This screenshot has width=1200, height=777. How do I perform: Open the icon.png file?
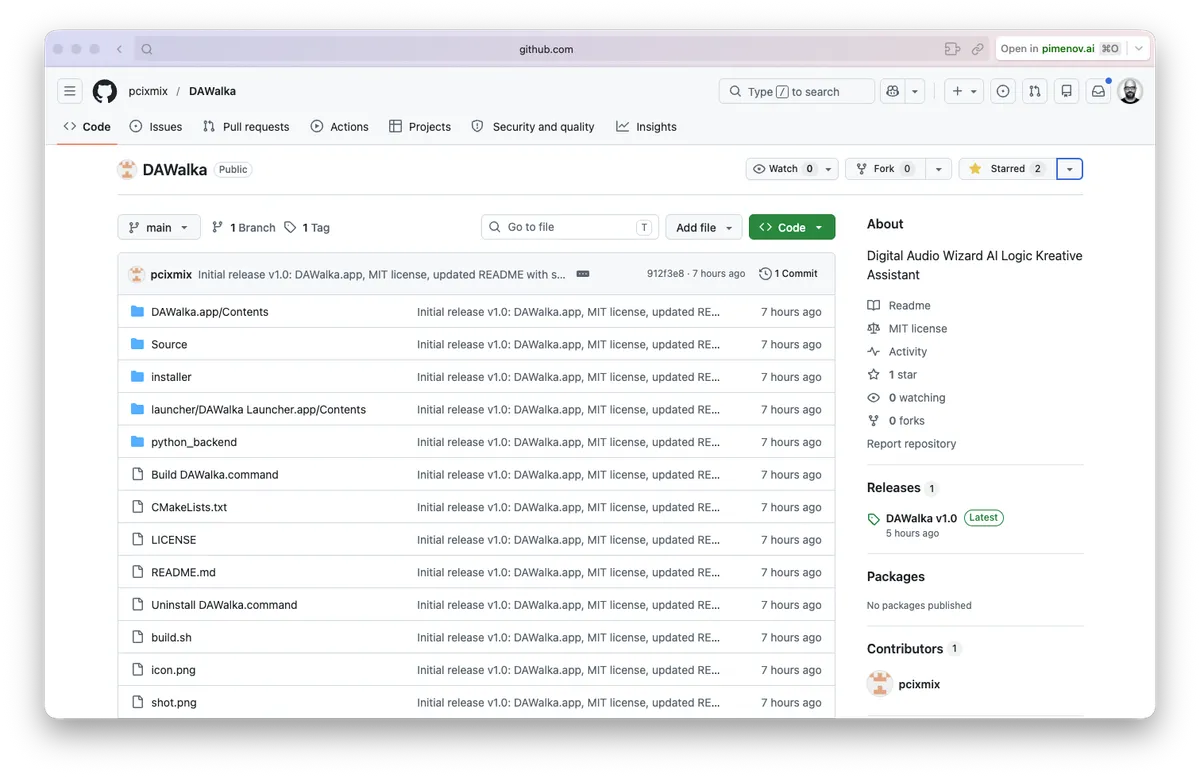173,669
